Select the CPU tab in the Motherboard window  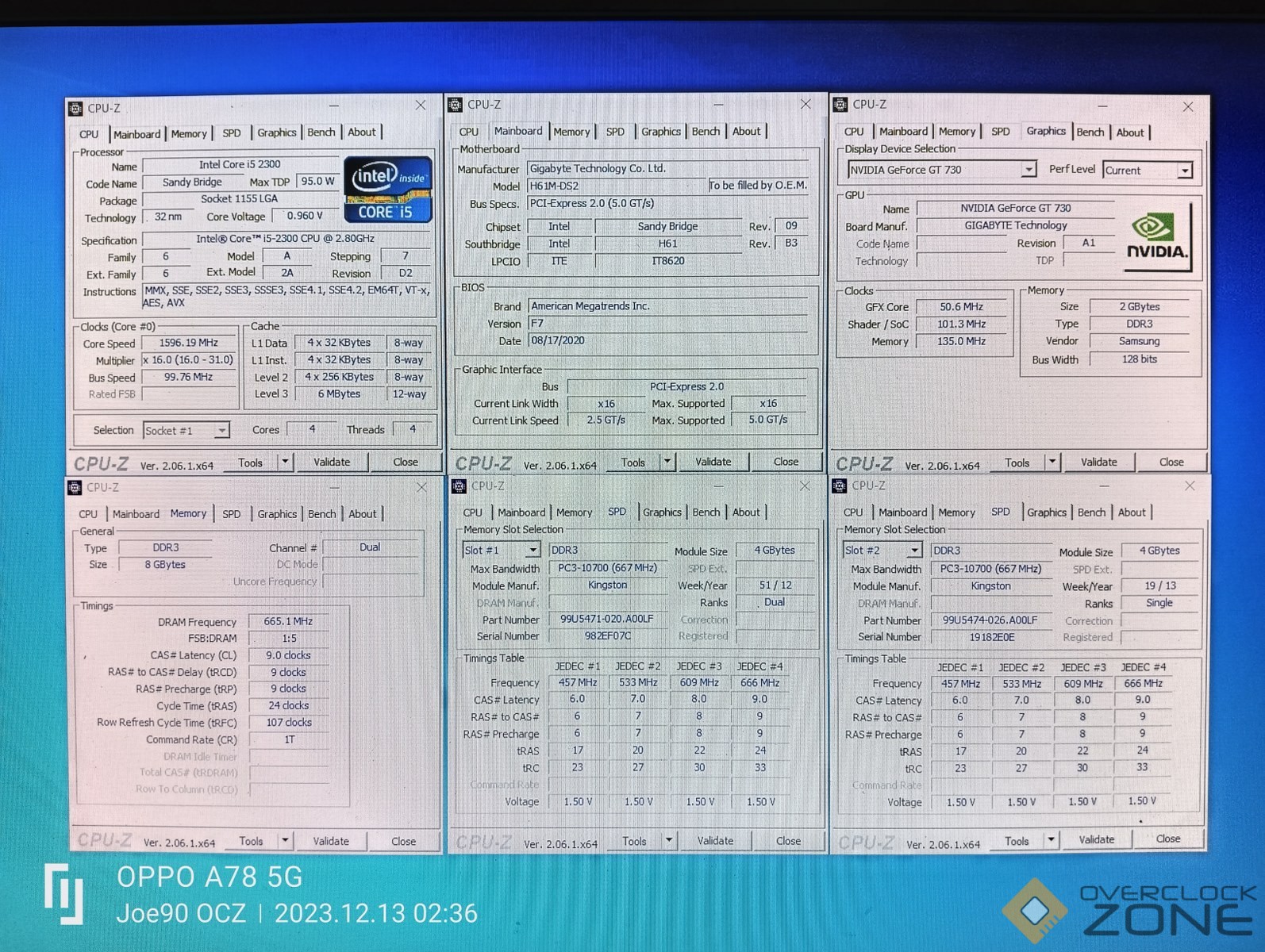(x=469, y=132)
